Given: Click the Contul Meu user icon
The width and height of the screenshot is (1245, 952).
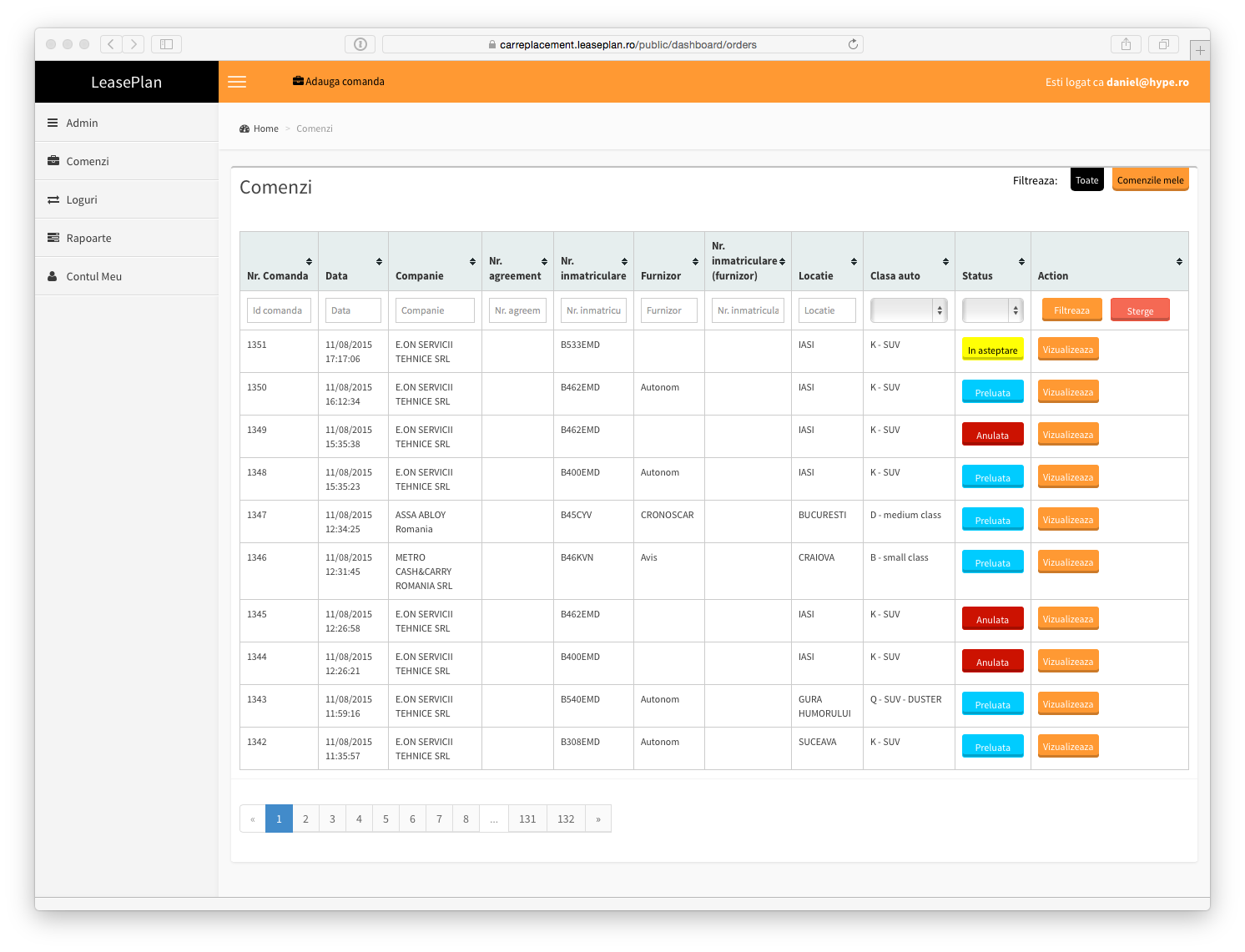Looking at the screenshot, I should (53, 276).
